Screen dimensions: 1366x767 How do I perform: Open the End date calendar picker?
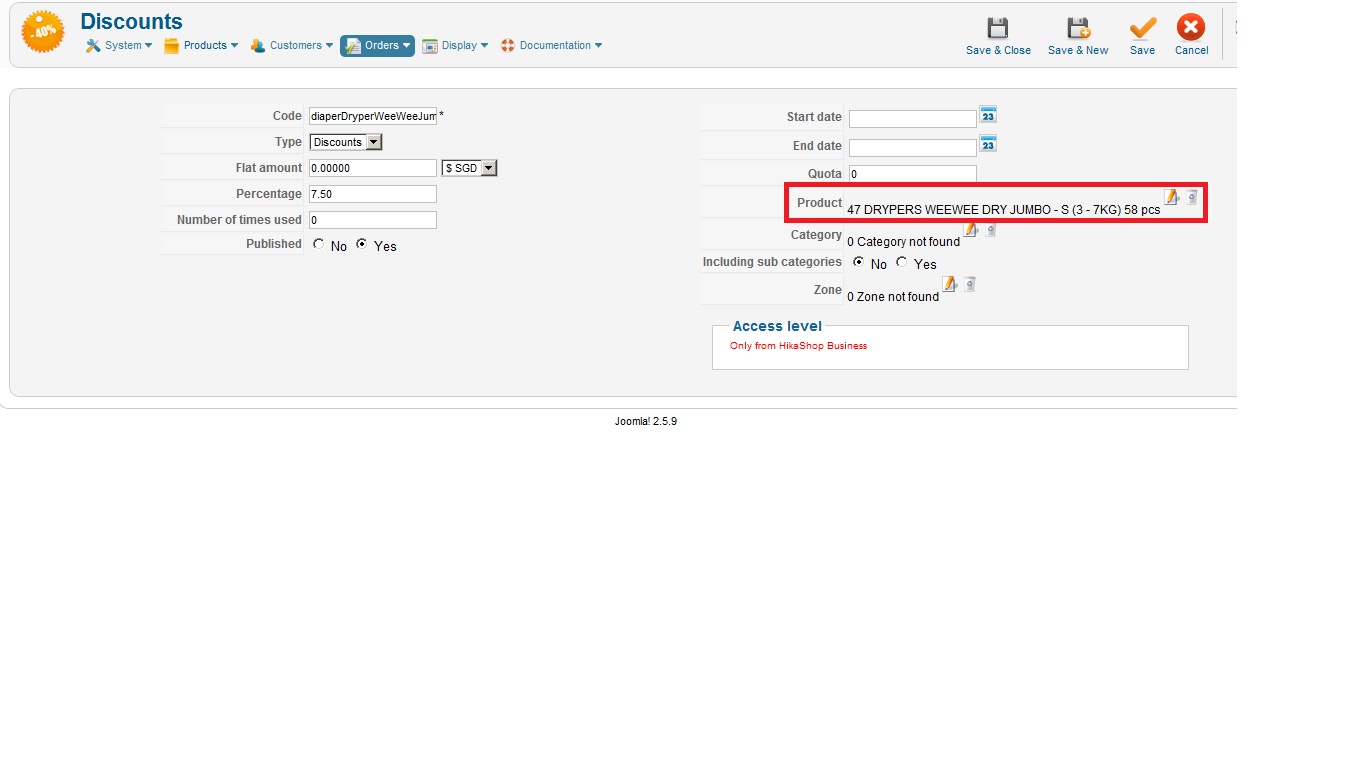(988, 144)
